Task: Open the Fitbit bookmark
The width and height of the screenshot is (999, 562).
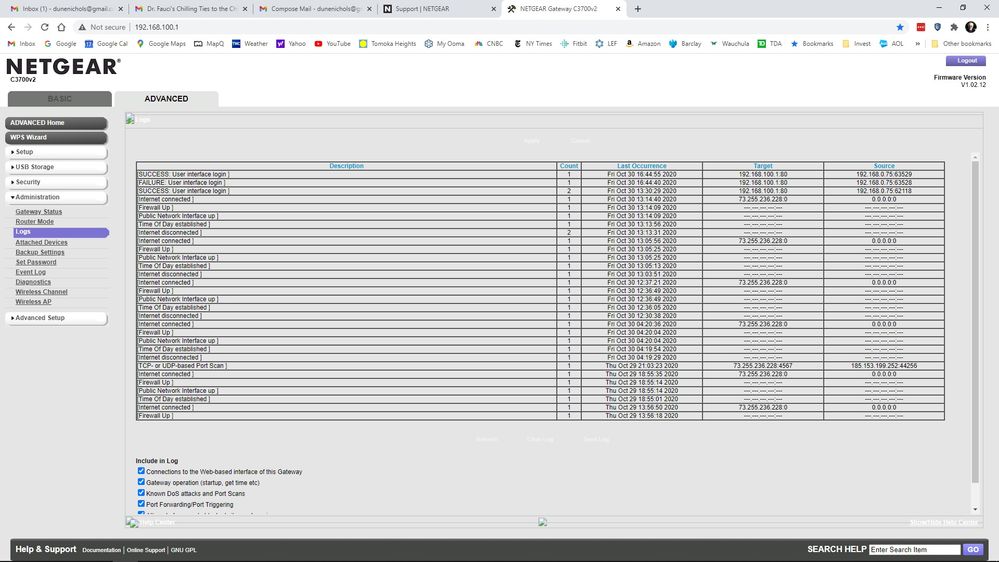Action: point(573,44)
